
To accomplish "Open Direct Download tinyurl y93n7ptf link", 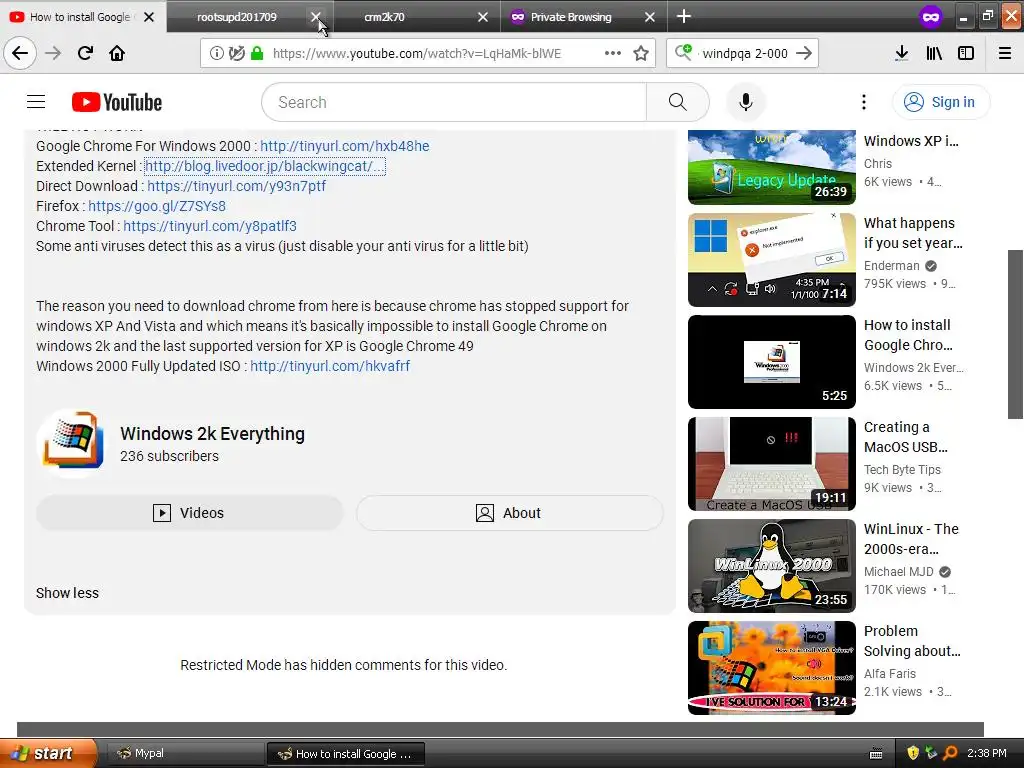I will click(x=236, y=186).
